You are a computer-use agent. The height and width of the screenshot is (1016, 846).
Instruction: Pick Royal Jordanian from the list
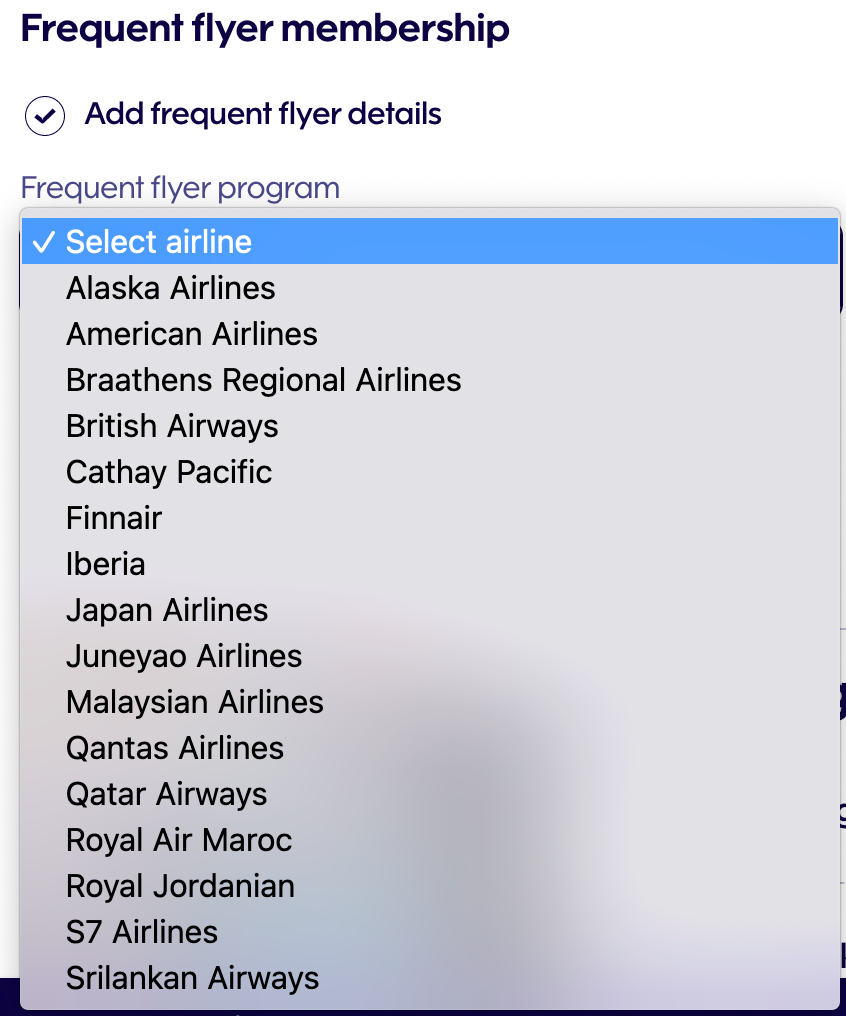tap(430, 886)
